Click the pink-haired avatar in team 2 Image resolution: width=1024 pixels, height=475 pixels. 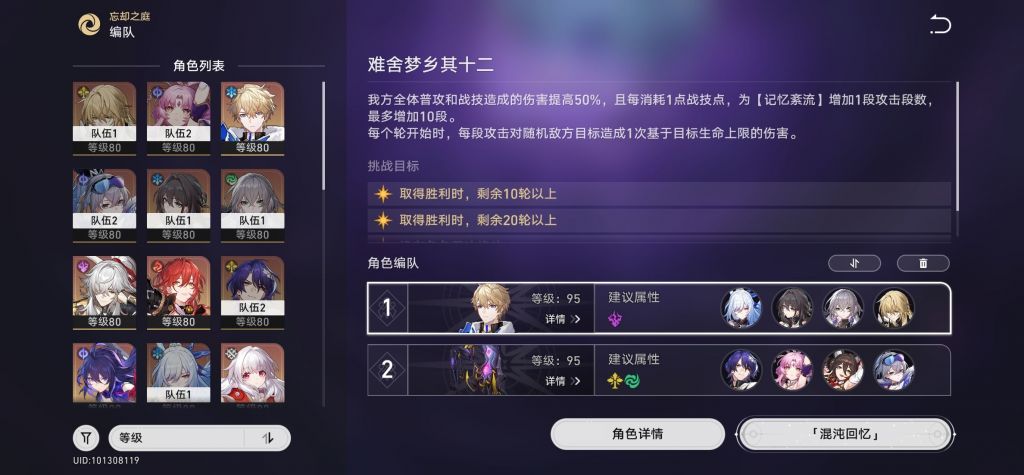[x=792, y=370]
